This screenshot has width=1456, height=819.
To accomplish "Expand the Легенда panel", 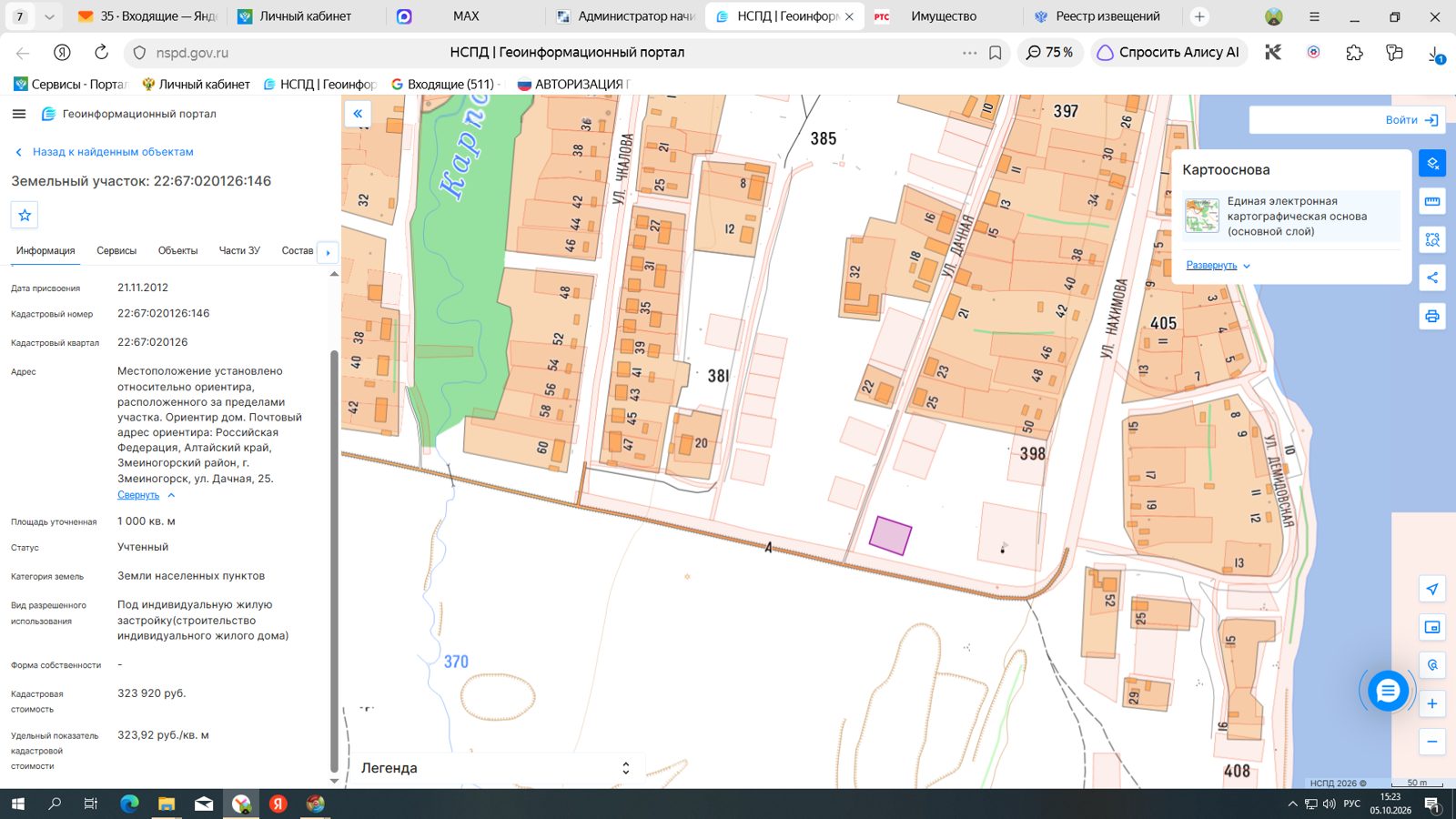I will click(625, 768).
